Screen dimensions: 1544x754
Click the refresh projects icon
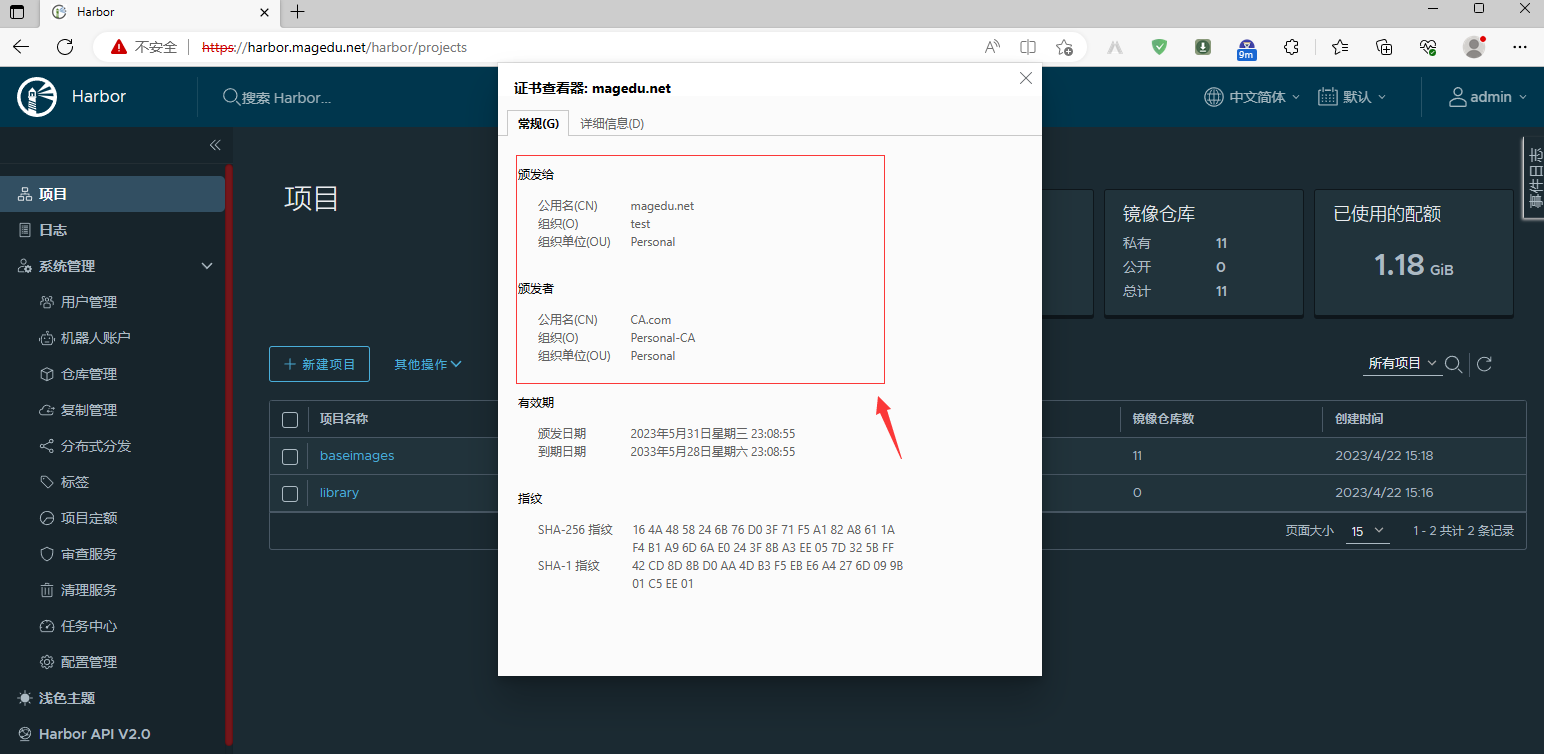pos(1484,364)
